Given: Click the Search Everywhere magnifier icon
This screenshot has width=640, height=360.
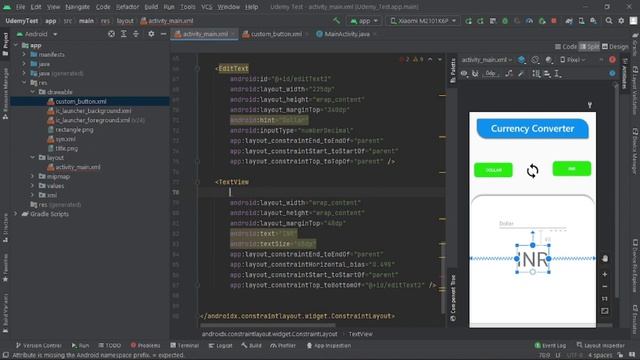Looking at the screenshot, I should coord(609,21).
